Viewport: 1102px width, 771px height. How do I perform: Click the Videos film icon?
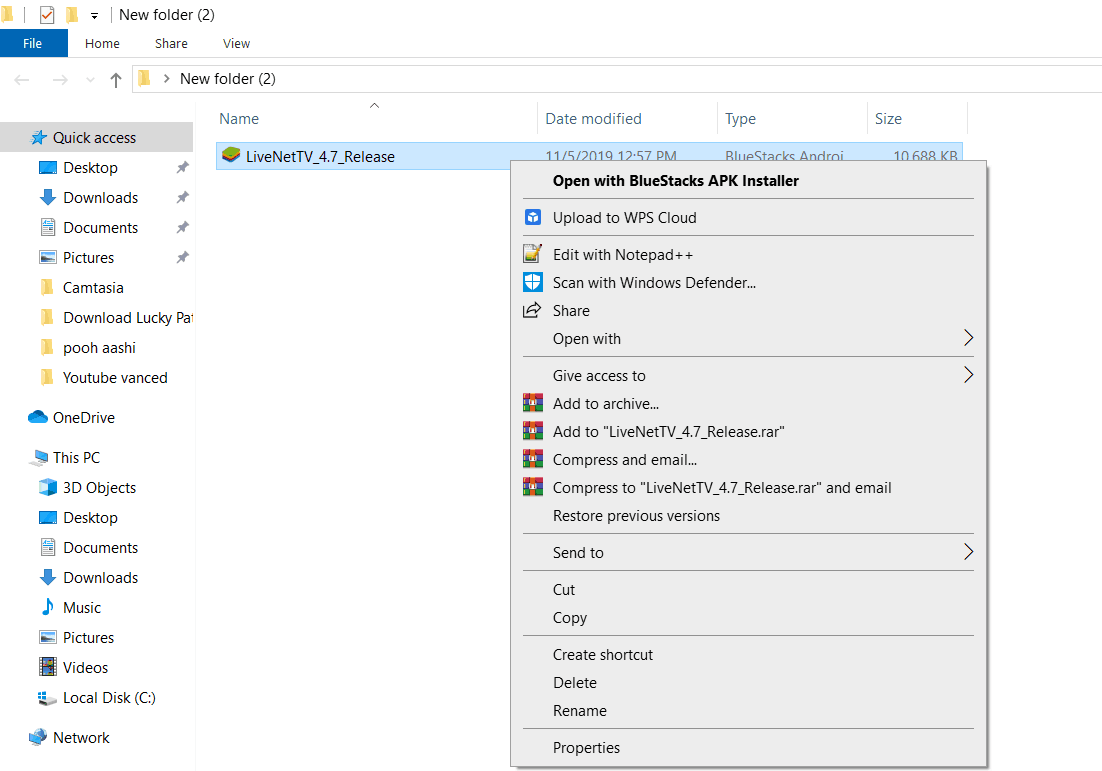[48, 667]
